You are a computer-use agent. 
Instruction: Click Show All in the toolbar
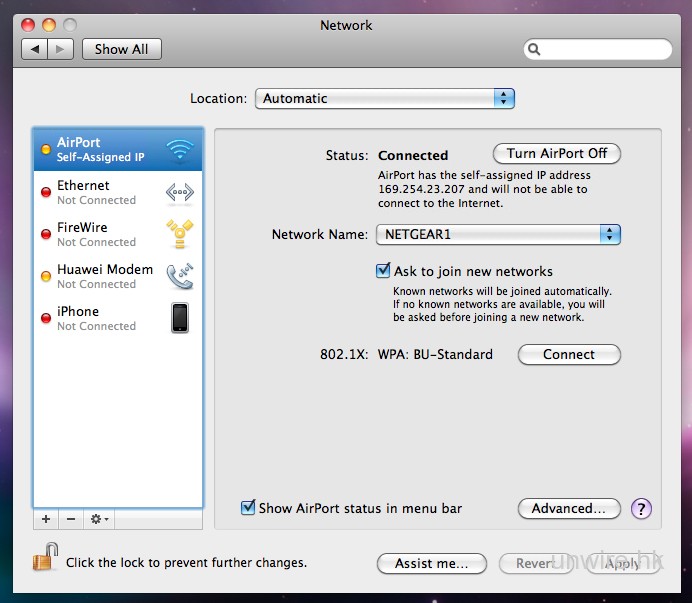121,49
